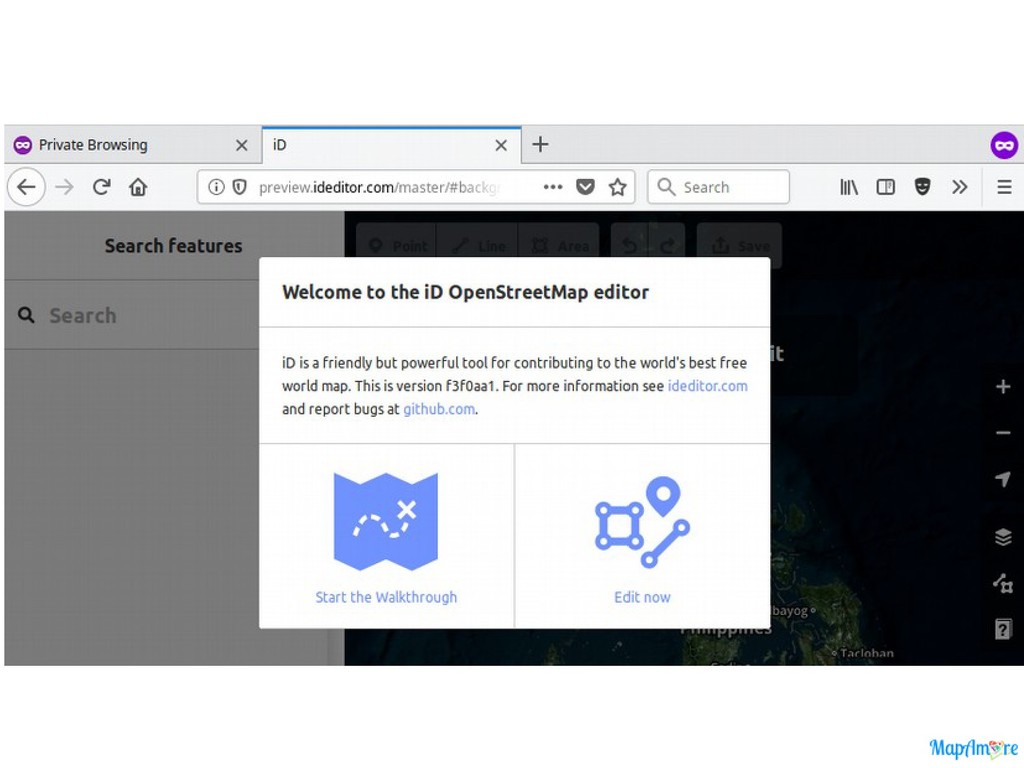Expand more tools overflow chevron
The height and width of the screenshot is (768, 1024).
pos(959,187)
